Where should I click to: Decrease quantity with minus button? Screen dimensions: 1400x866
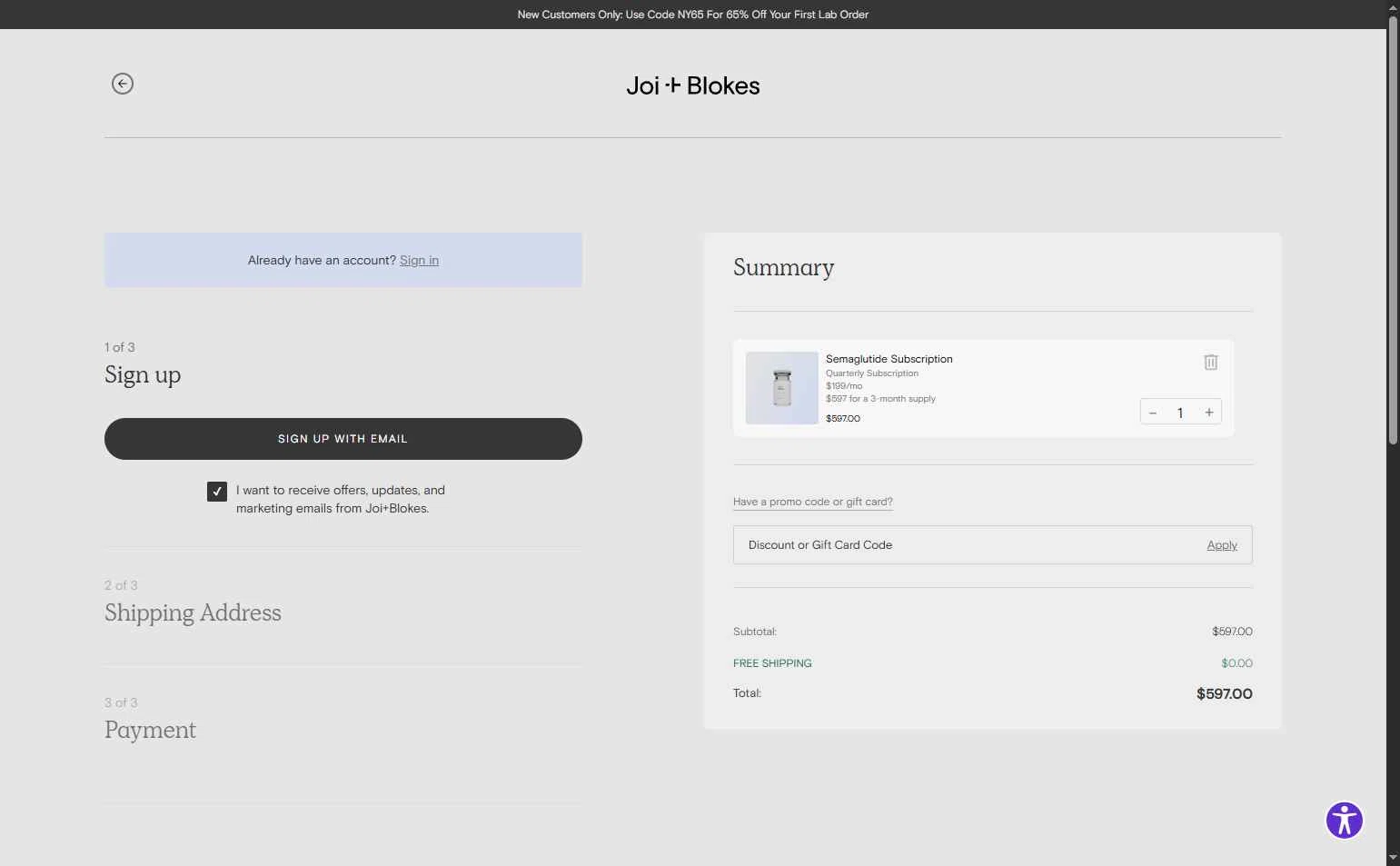[x=1153, y=412]
